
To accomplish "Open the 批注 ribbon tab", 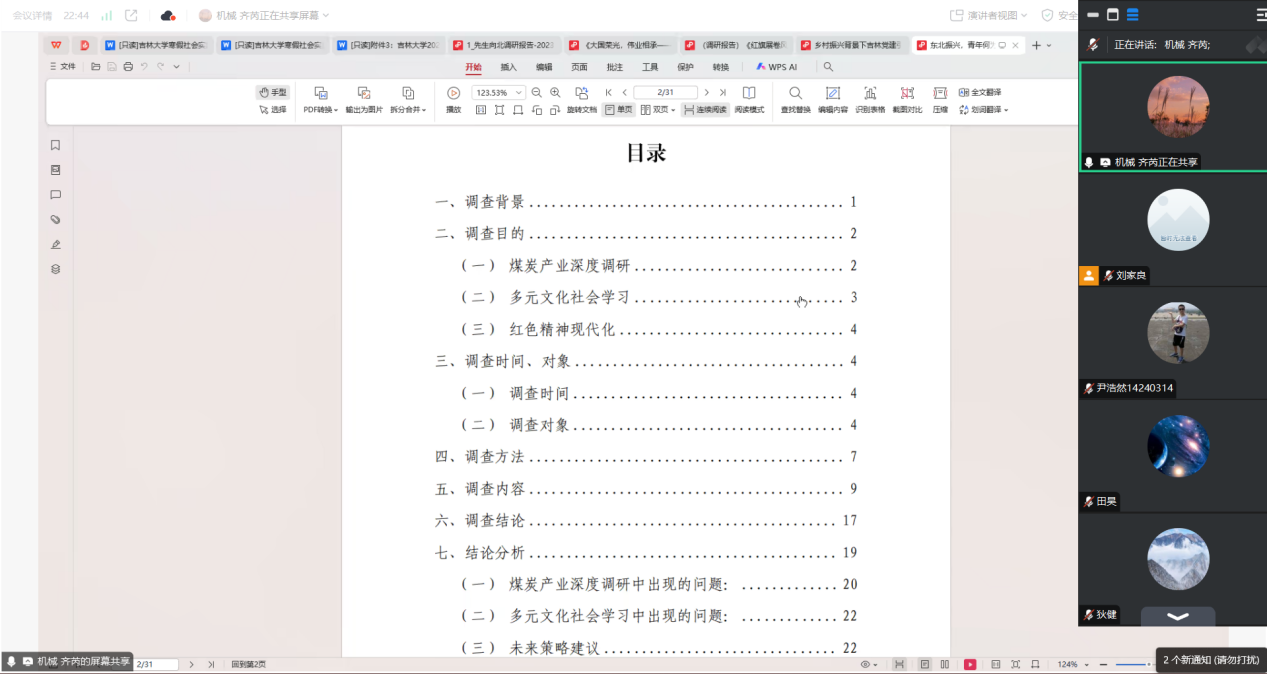I will (614, 67).
